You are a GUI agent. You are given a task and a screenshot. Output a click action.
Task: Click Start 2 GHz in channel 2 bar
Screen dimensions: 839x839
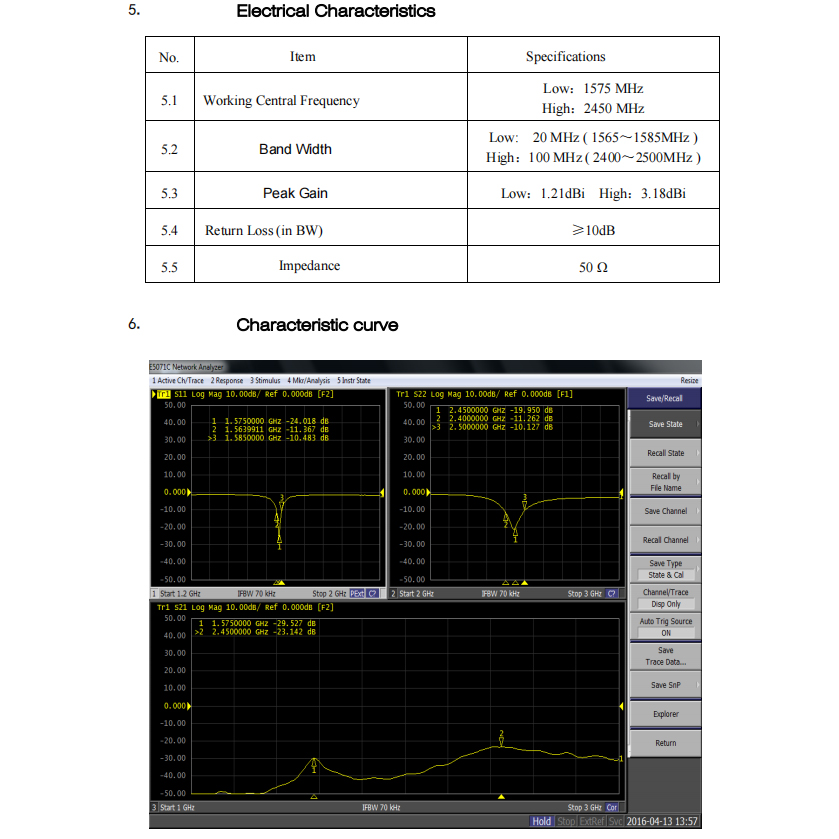point(416,593)
